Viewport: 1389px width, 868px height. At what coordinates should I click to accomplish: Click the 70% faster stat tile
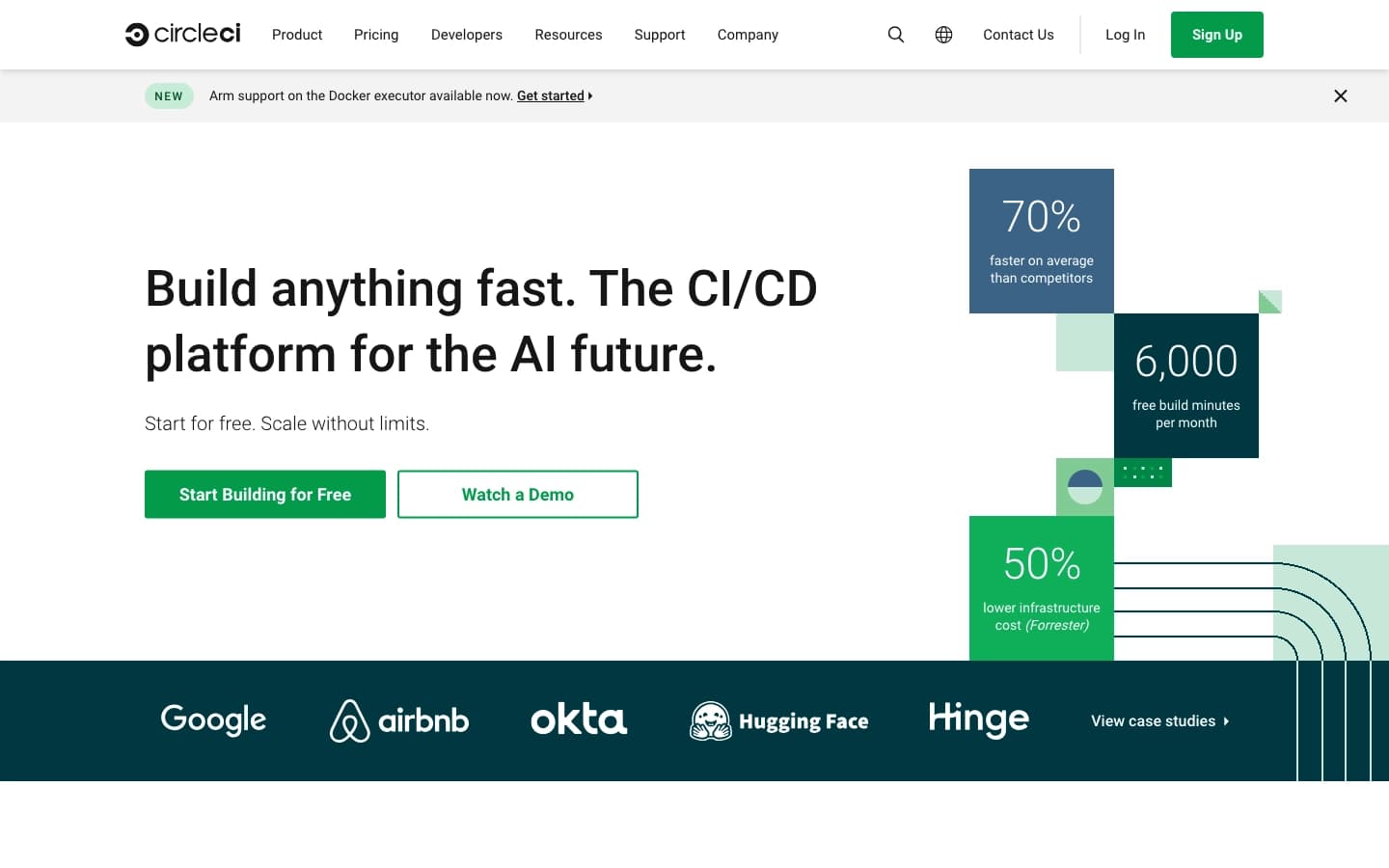click(x=1042, y=241)
